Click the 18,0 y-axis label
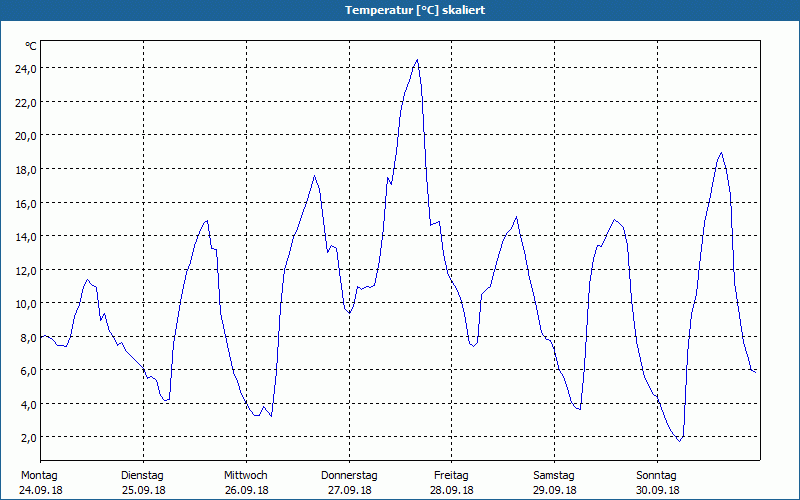This screenshot has width=800, height=500. coord(26,170)
